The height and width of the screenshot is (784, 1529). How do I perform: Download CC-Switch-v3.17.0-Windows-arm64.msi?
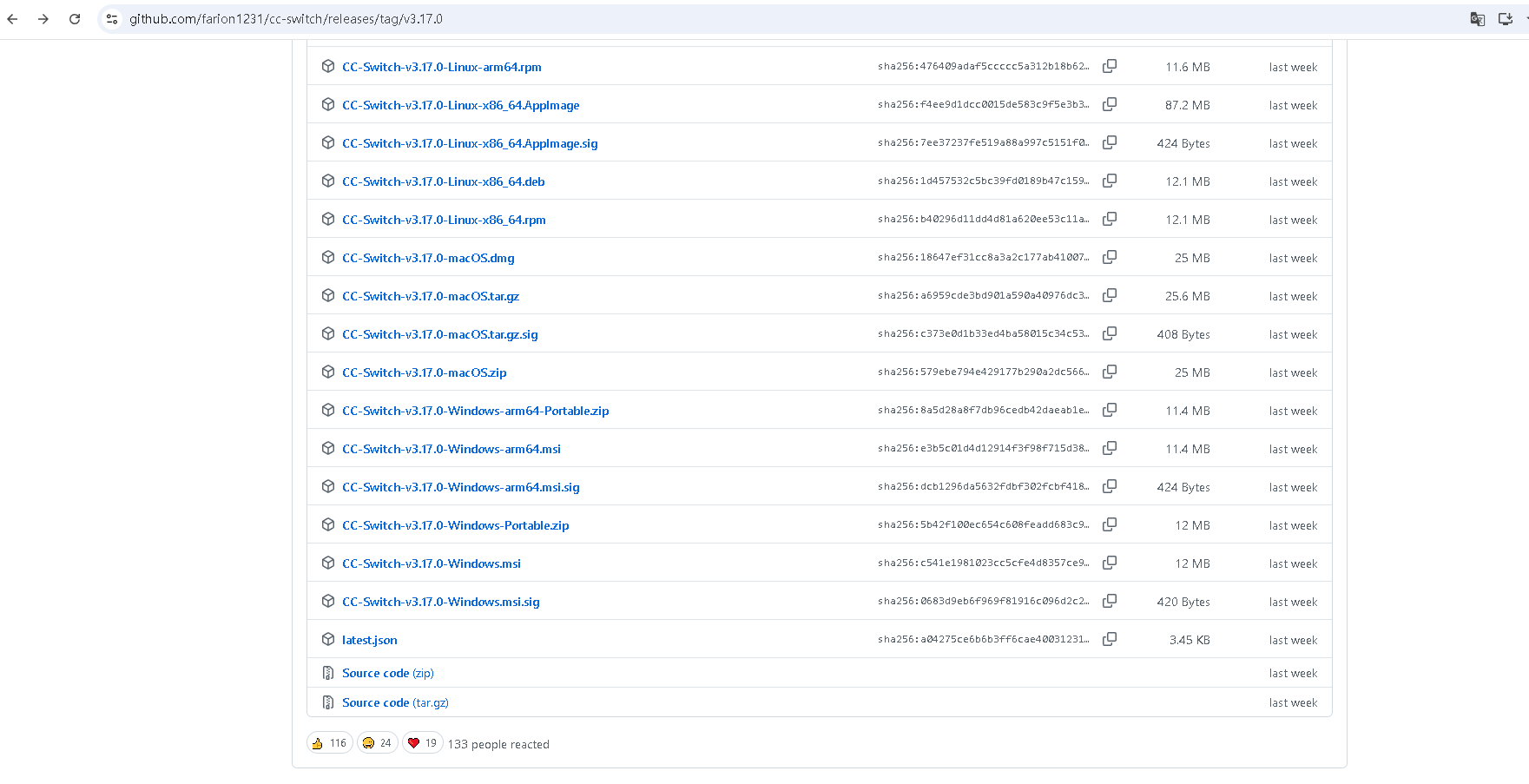tap(451, 449)
